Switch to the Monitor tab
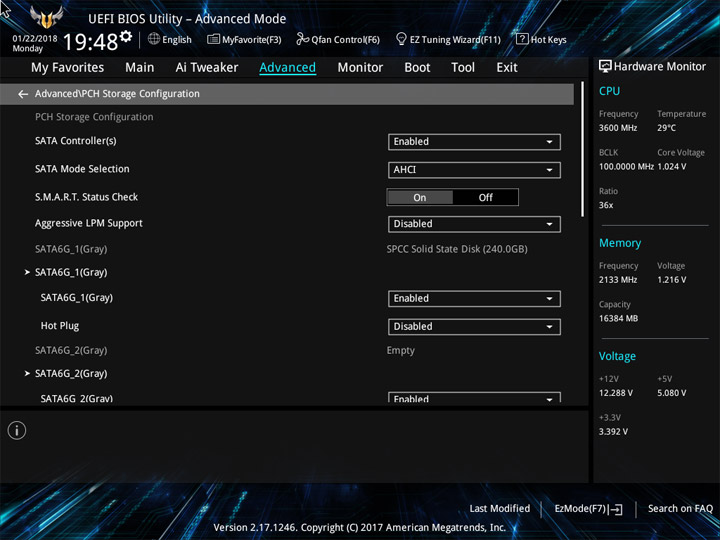The image size is (720, 540). click(x=360, y=68)
